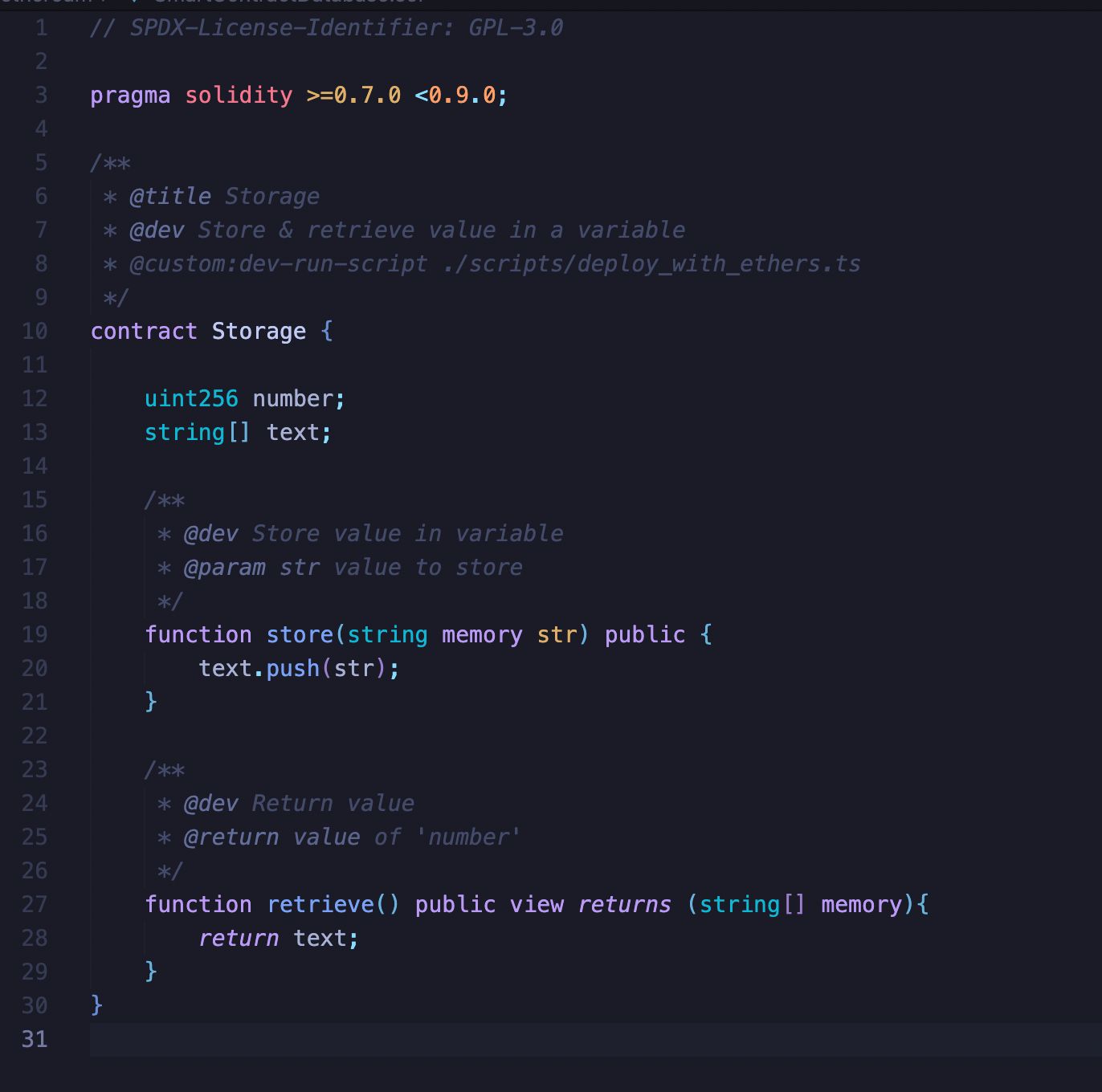Click the 'number' variable on line 12
Viewport: 1102px width, 1092px height.
[292, 399]
